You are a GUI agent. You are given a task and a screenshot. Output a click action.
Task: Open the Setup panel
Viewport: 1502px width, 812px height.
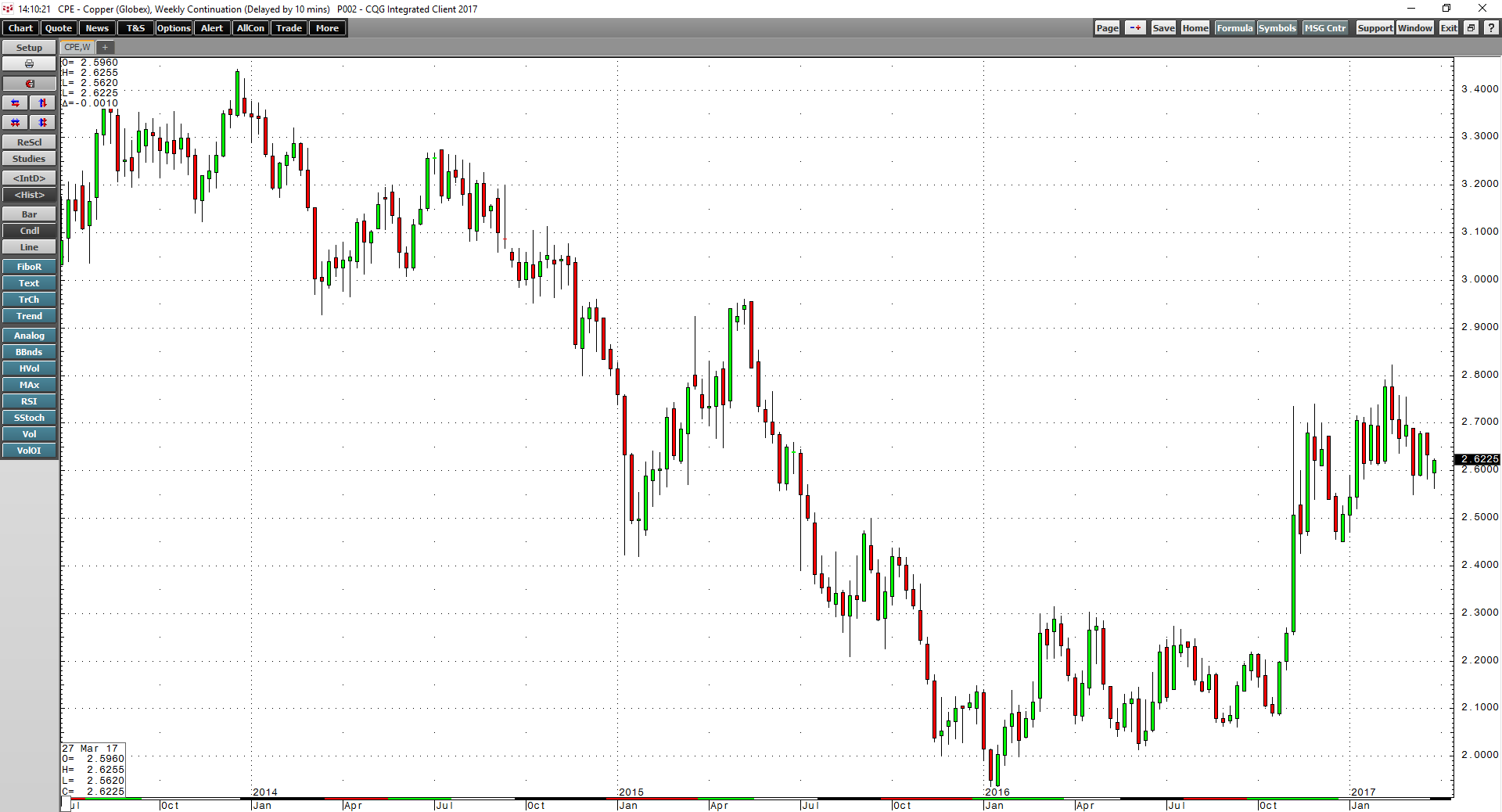[29, 48]
